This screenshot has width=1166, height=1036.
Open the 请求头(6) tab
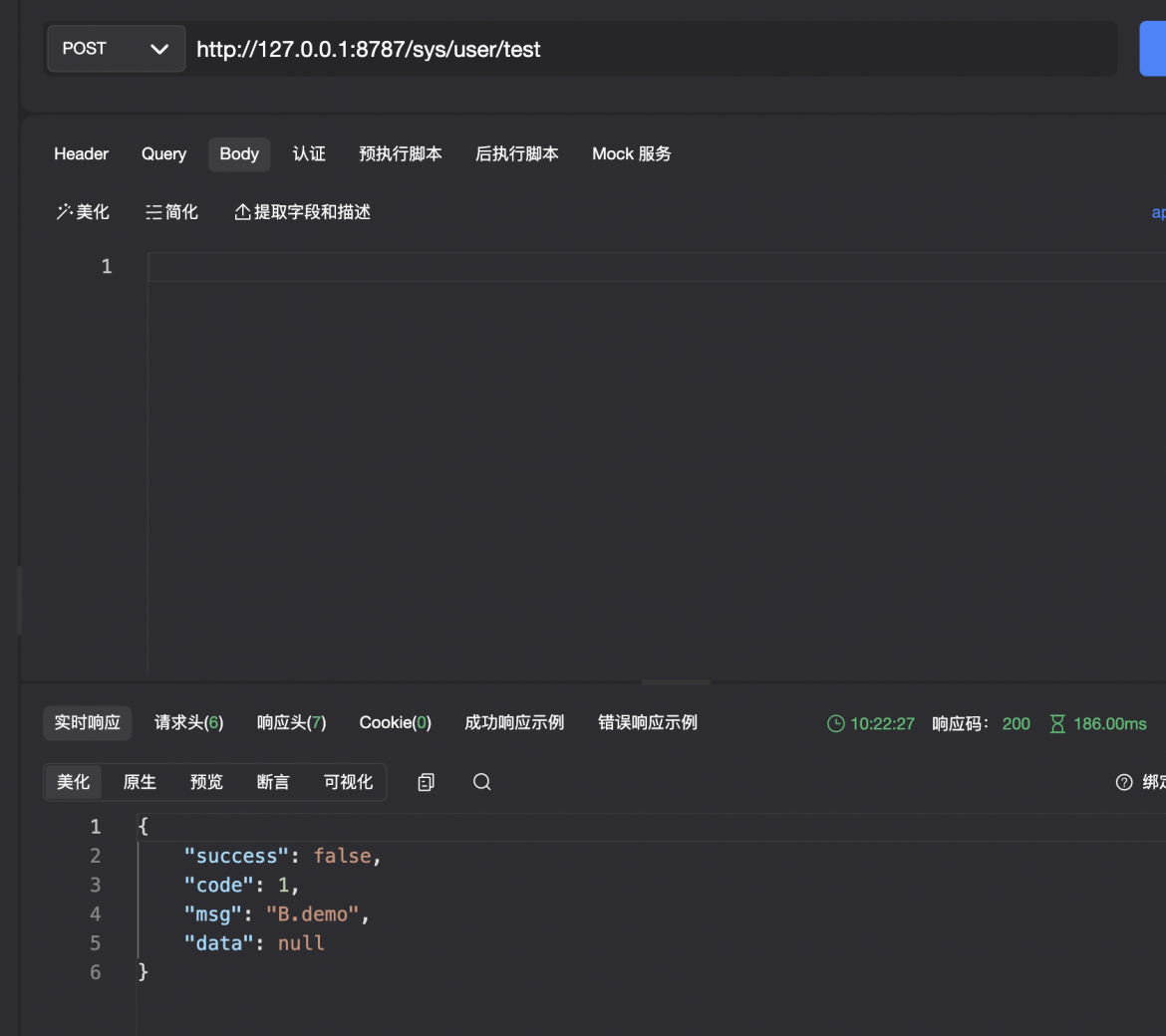click(x=189, y=723)
